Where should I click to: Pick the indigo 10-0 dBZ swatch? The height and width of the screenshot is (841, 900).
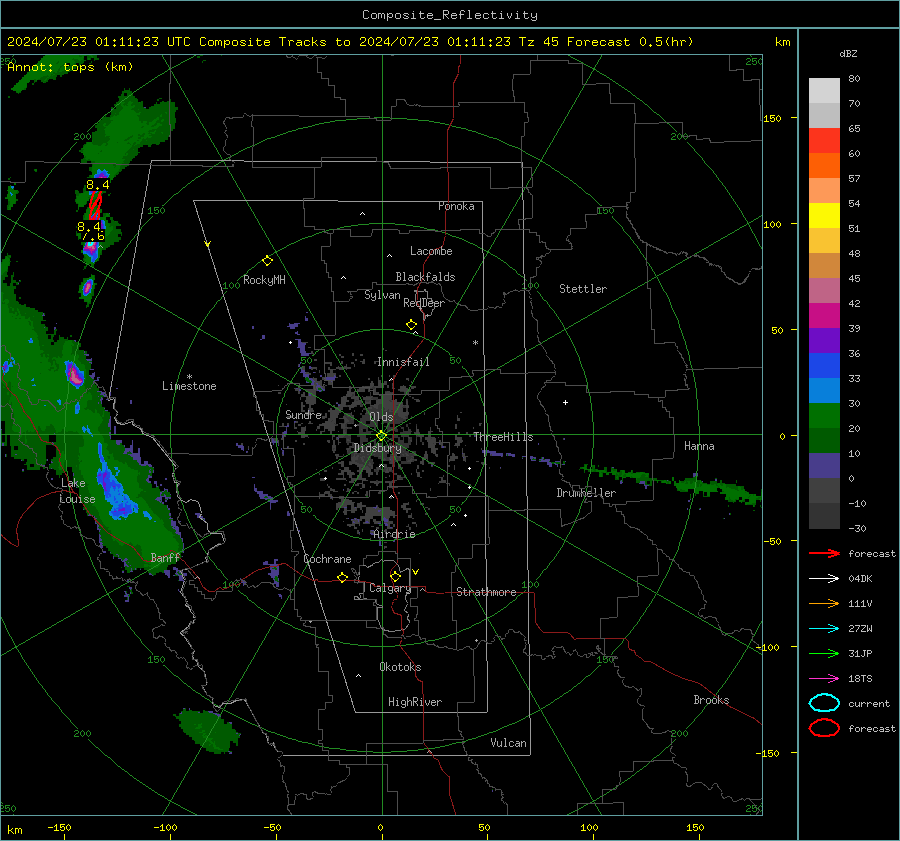(x=824, y=466)
